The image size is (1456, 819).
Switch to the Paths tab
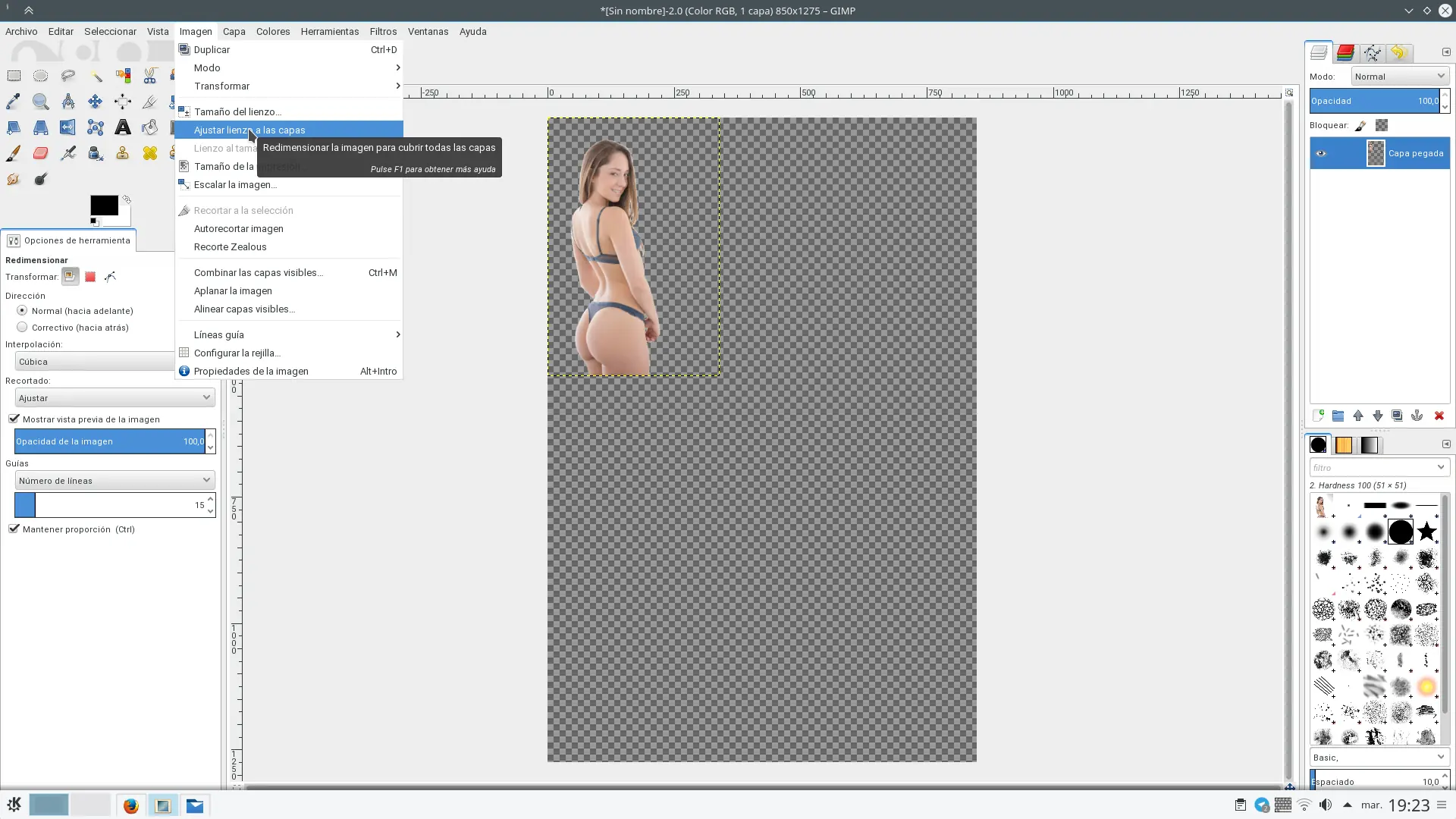point(1372,52)
